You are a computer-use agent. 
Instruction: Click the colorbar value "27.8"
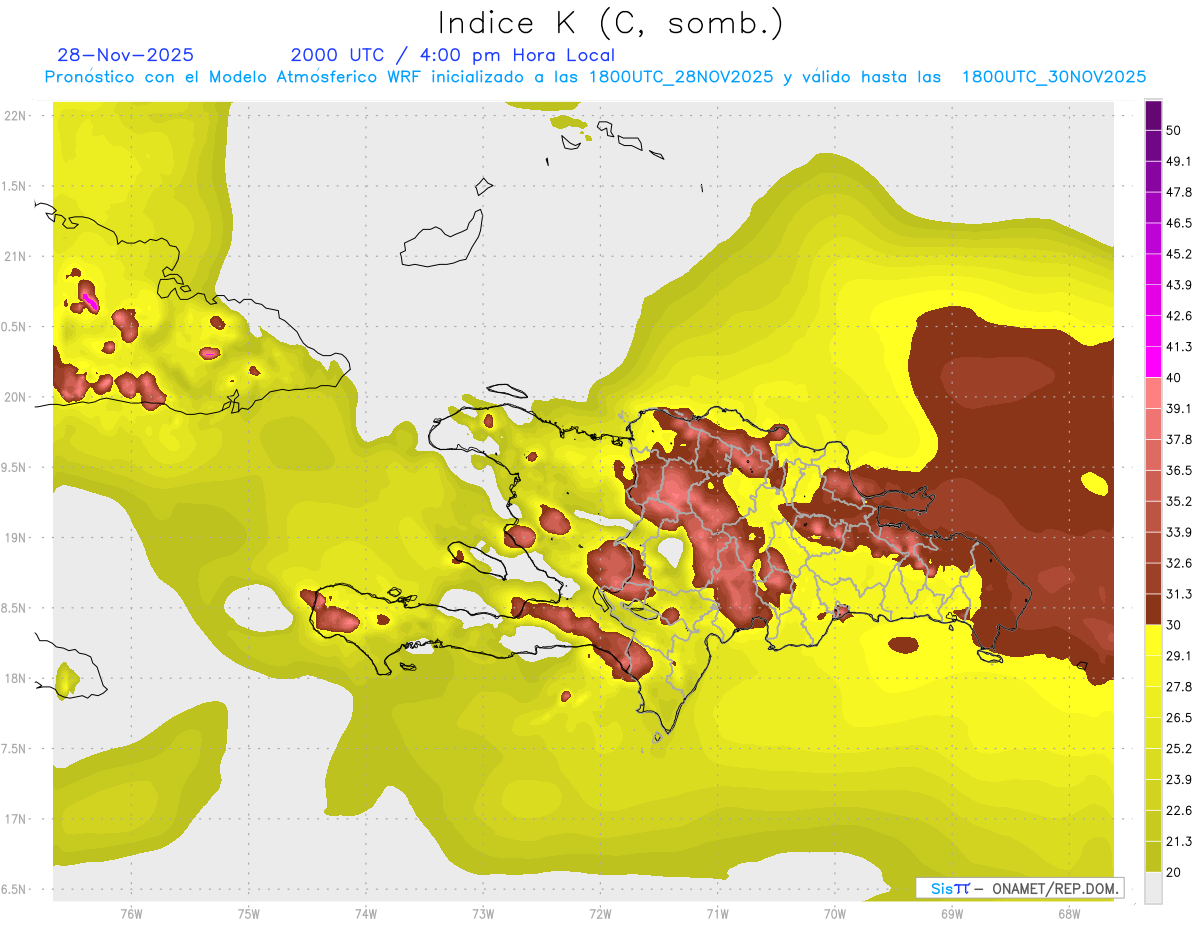pyautogui.click(x=1179, y=686)
